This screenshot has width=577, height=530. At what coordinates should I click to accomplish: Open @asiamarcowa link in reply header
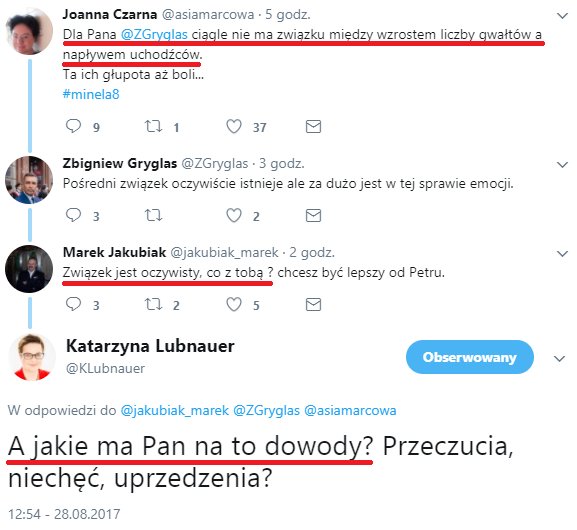pos(350,410)
